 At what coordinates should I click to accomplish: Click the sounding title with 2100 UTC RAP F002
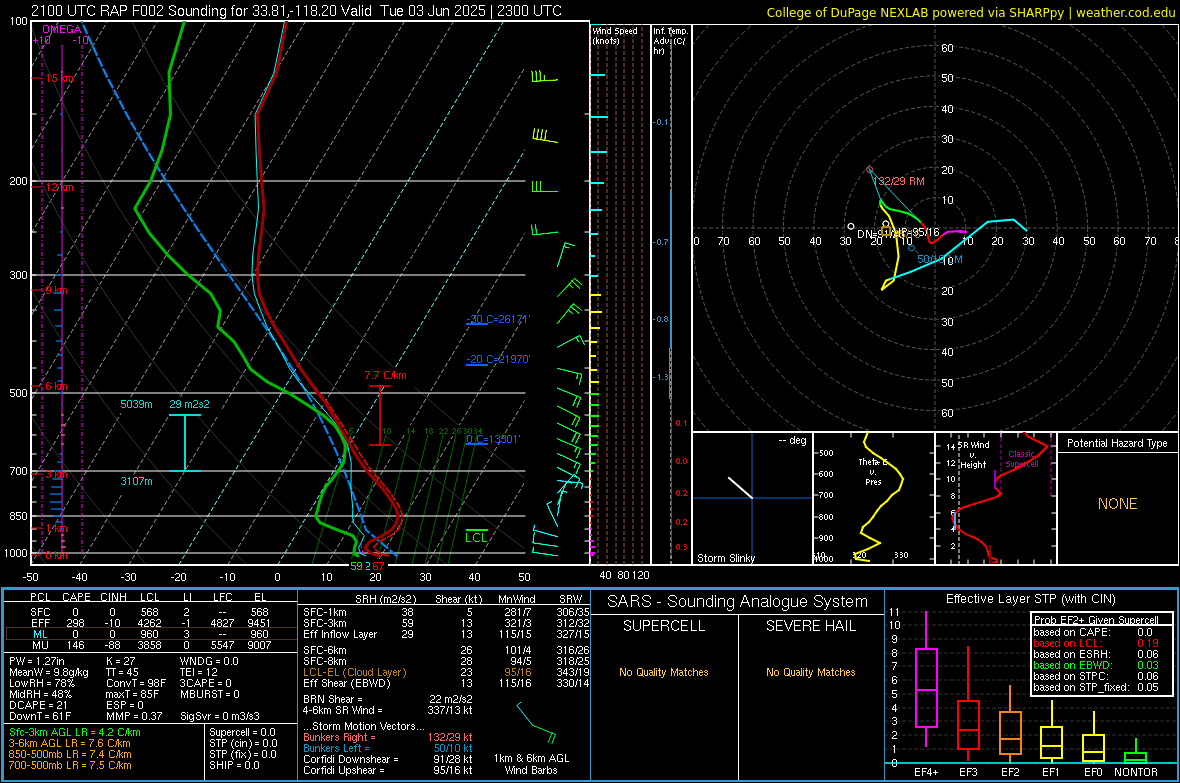297,11
